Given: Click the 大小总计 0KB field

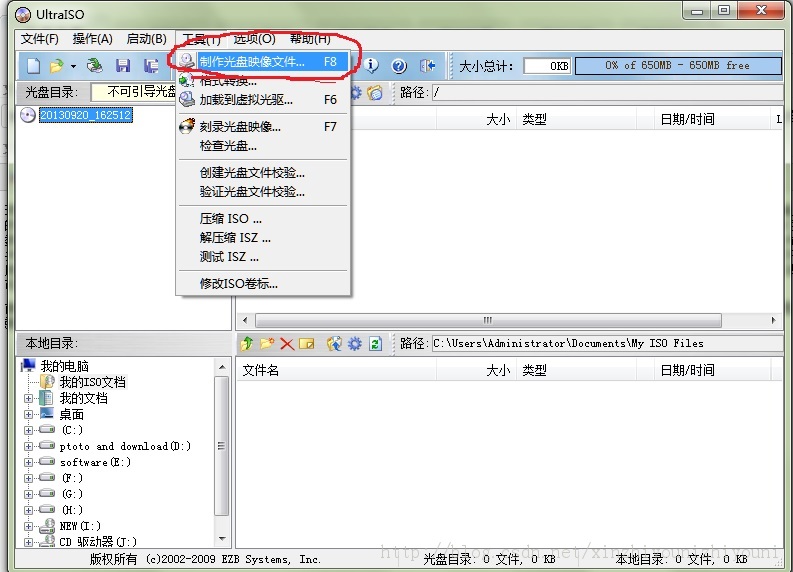Looking at the screenshot, I should click(547, 66).
